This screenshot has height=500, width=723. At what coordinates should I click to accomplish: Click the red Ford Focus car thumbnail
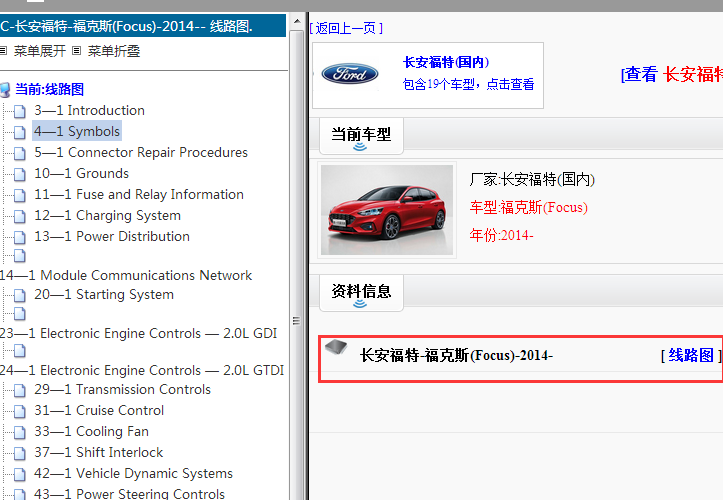(x=387, y=210)
